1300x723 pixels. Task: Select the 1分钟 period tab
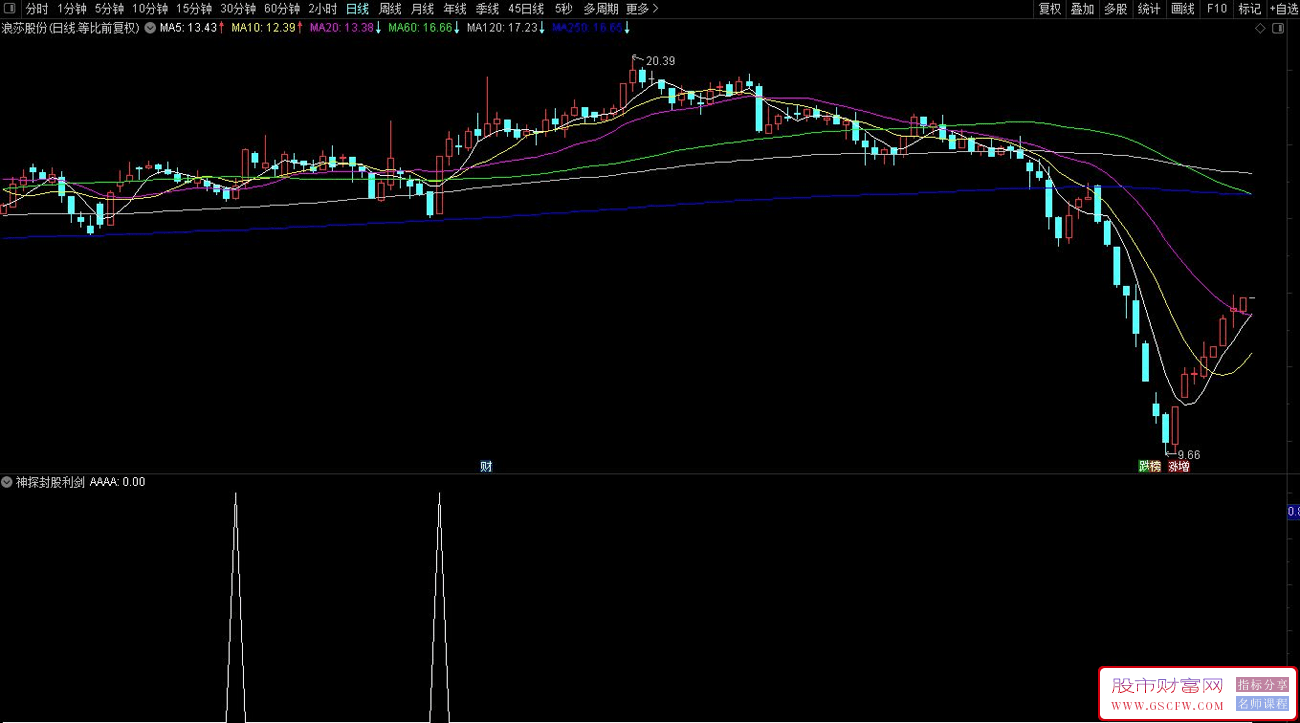pos(72,9)
